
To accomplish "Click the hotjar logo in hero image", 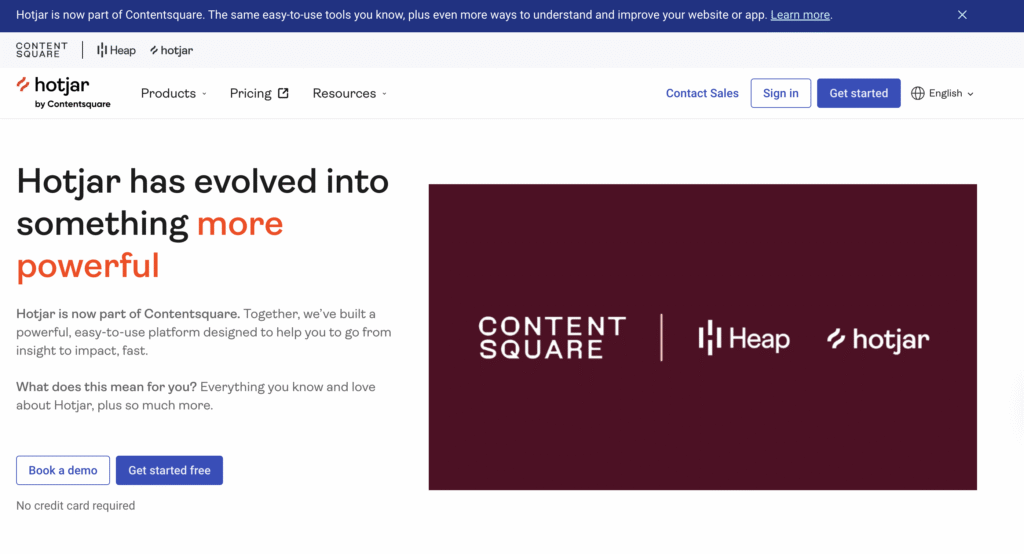I will [x=878, y=339].
